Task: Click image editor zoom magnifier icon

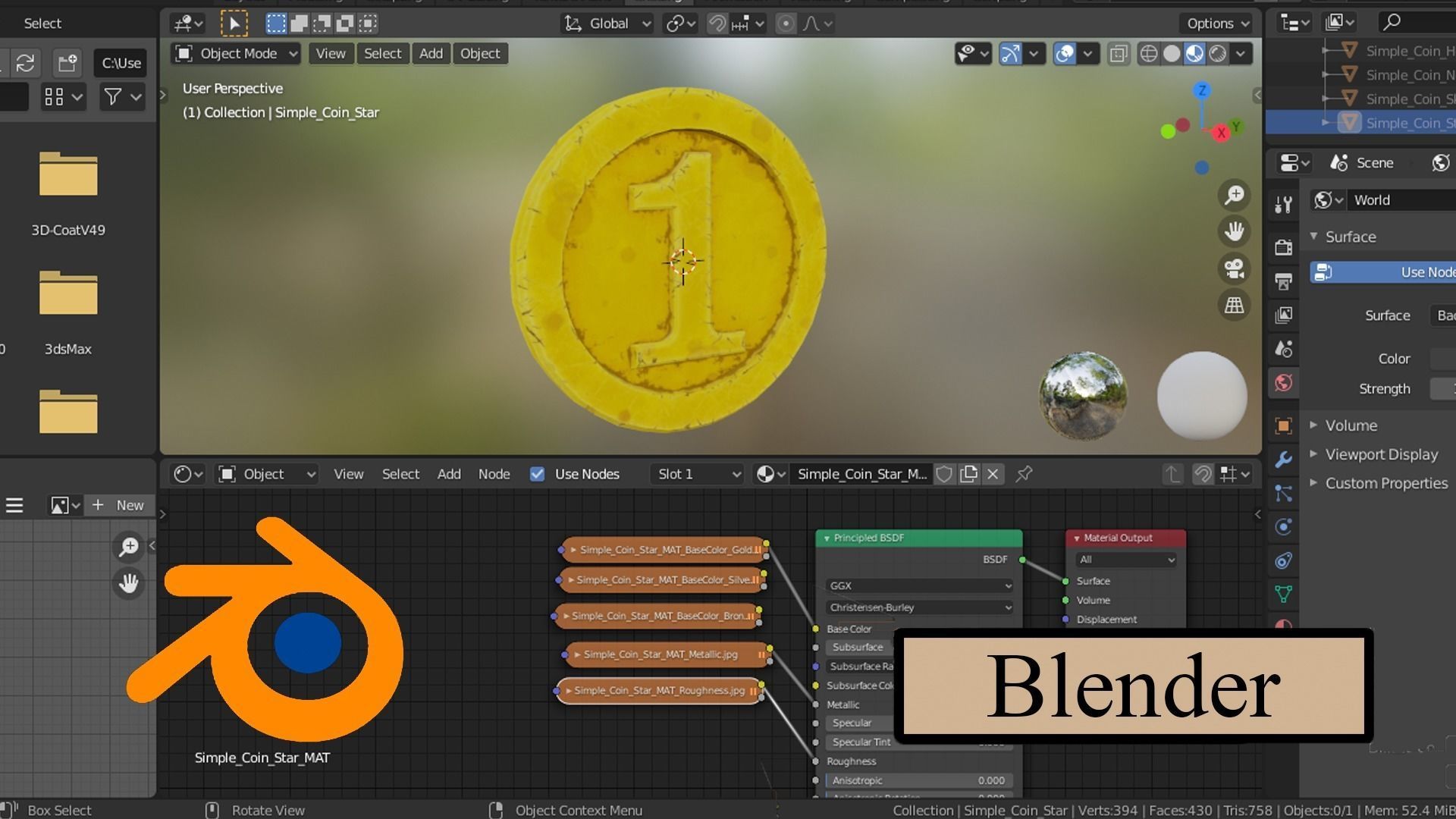Action: pos(129,547)
